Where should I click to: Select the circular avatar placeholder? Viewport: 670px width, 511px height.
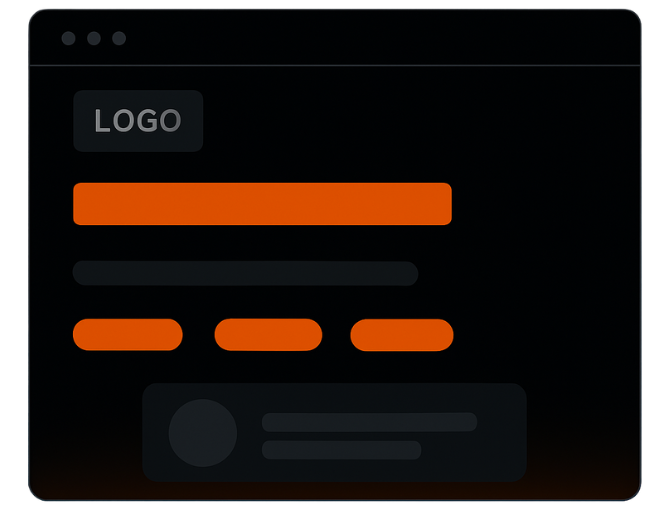click(x=203, y=433)
